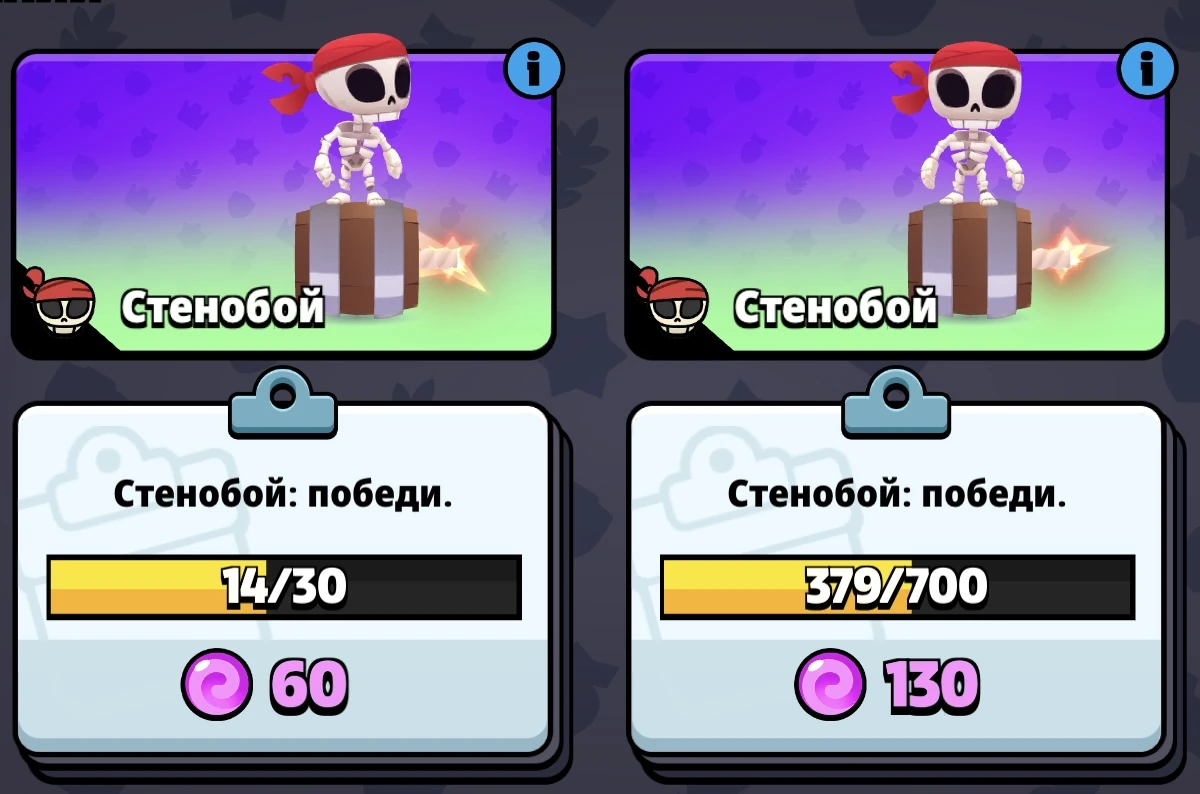This screenshot has height=794, width=1200.
Task: Click Стенобой name label above the 379/700 quest
Action: coord(836,307)
